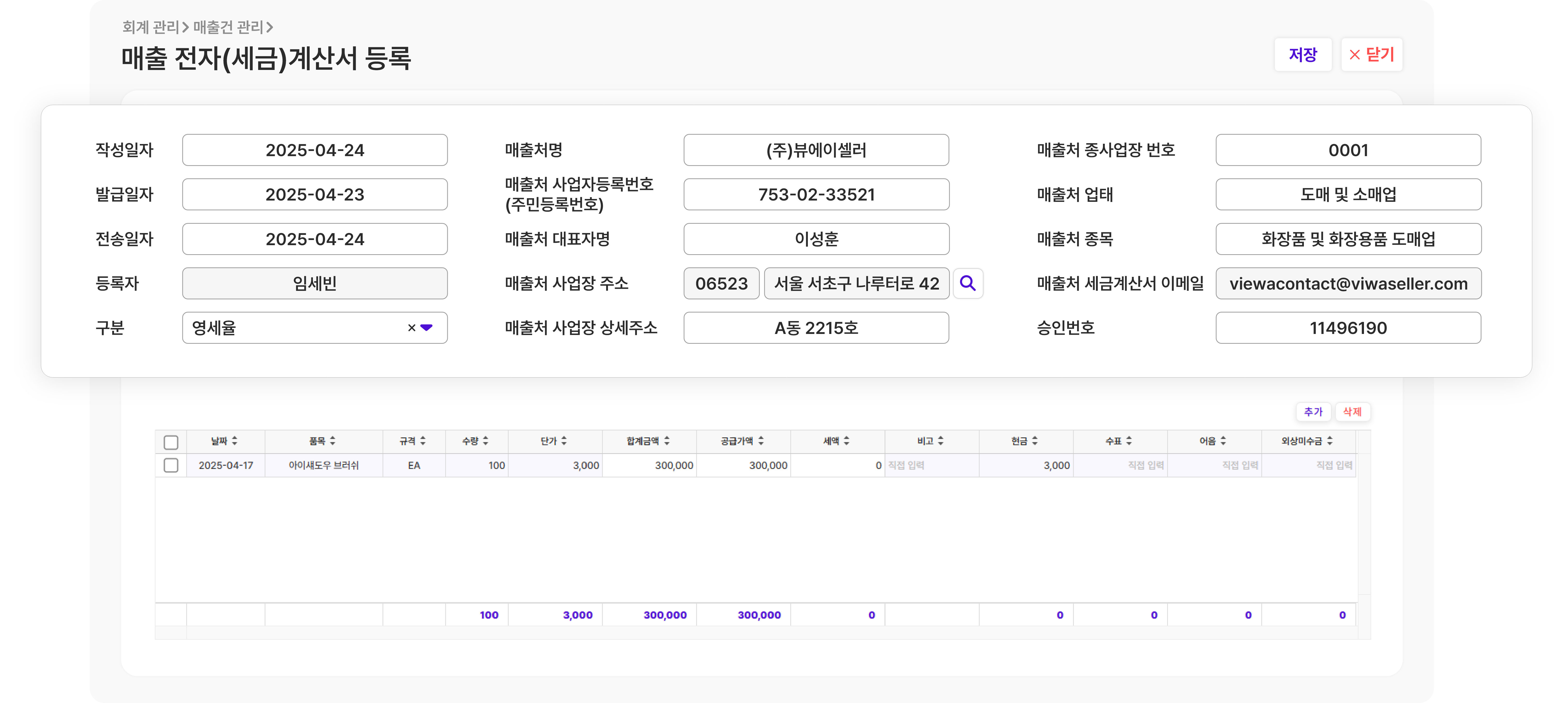Click the postal code field 06523
1568x703 pixels.
pyautogui.click(x=721, y=283)
